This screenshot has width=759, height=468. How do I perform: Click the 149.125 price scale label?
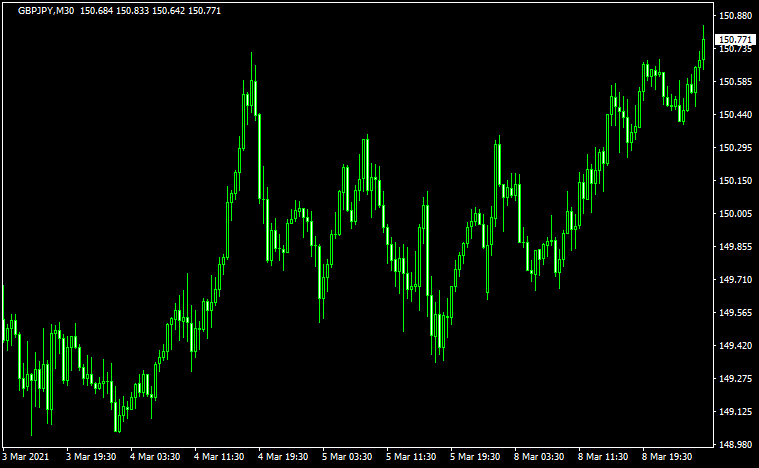pos(735,412)
